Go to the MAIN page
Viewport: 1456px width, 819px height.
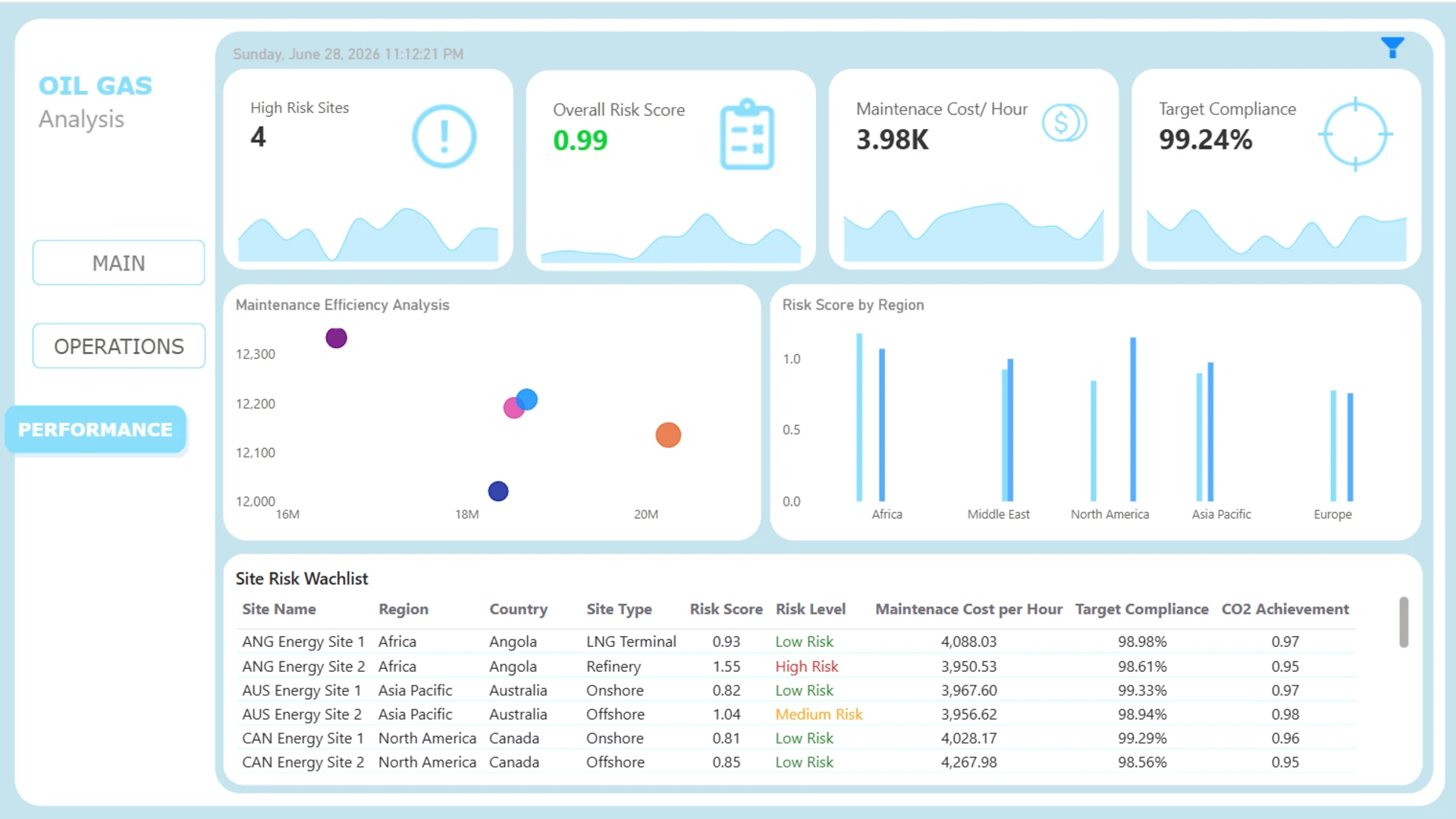118,262
